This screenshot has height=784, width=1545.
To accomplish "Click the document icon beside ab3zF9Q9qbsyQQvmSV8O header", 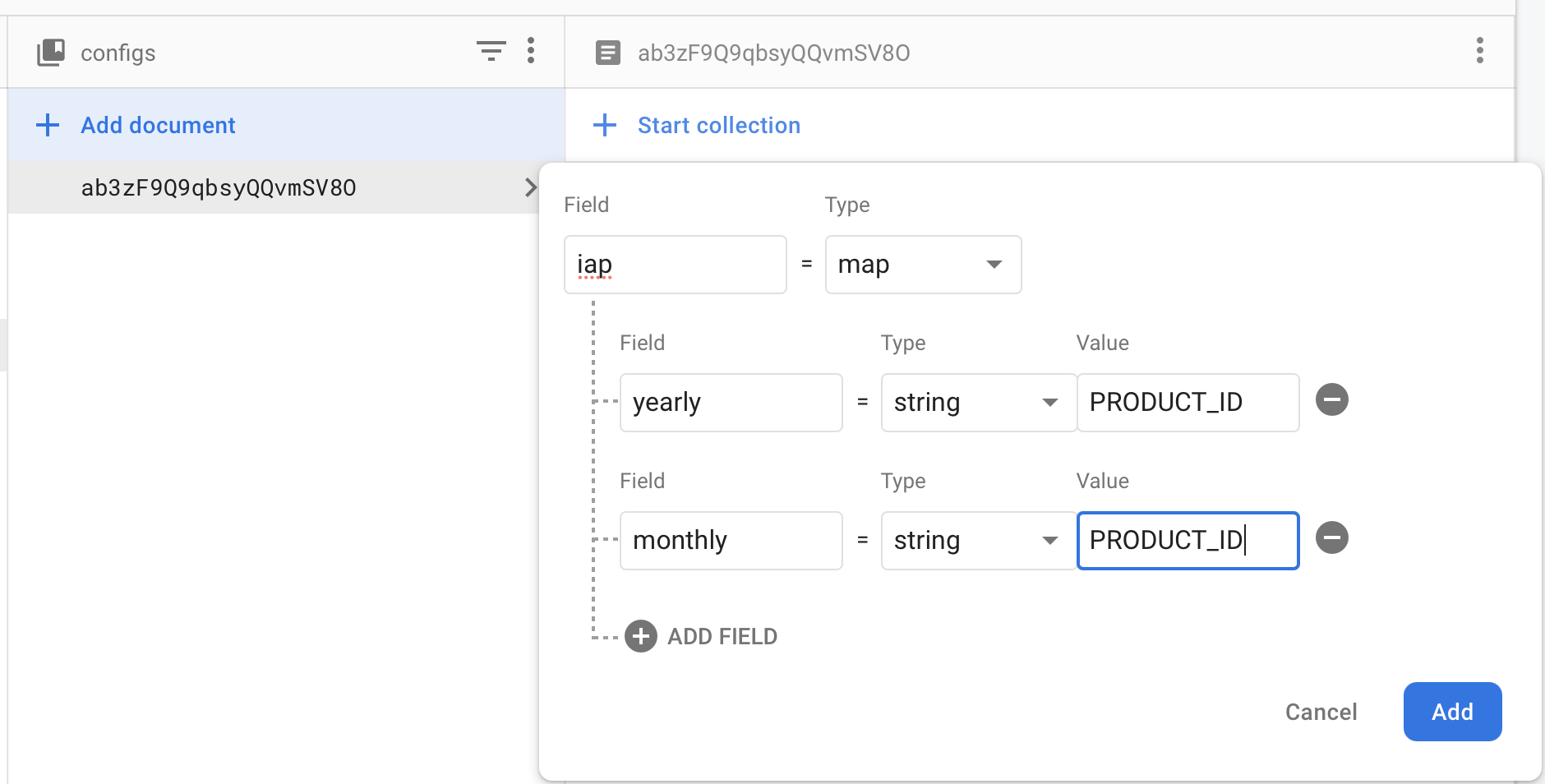I will [607, 53].
